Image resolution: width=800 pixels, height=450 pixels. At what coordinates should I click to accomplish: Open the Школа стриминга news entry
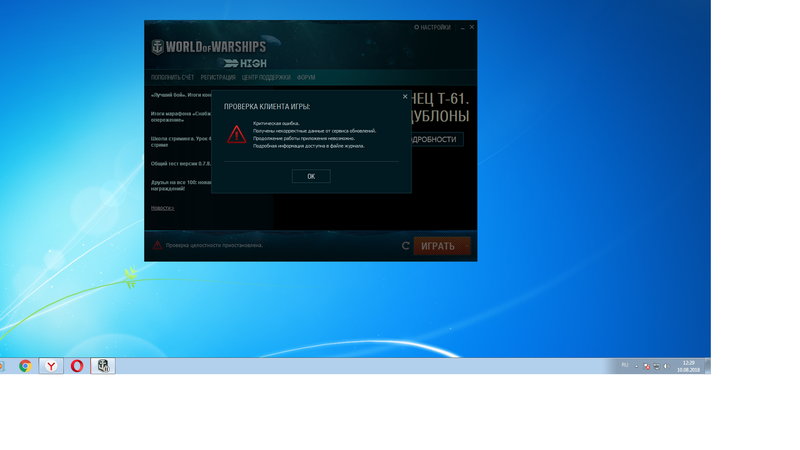181,141
